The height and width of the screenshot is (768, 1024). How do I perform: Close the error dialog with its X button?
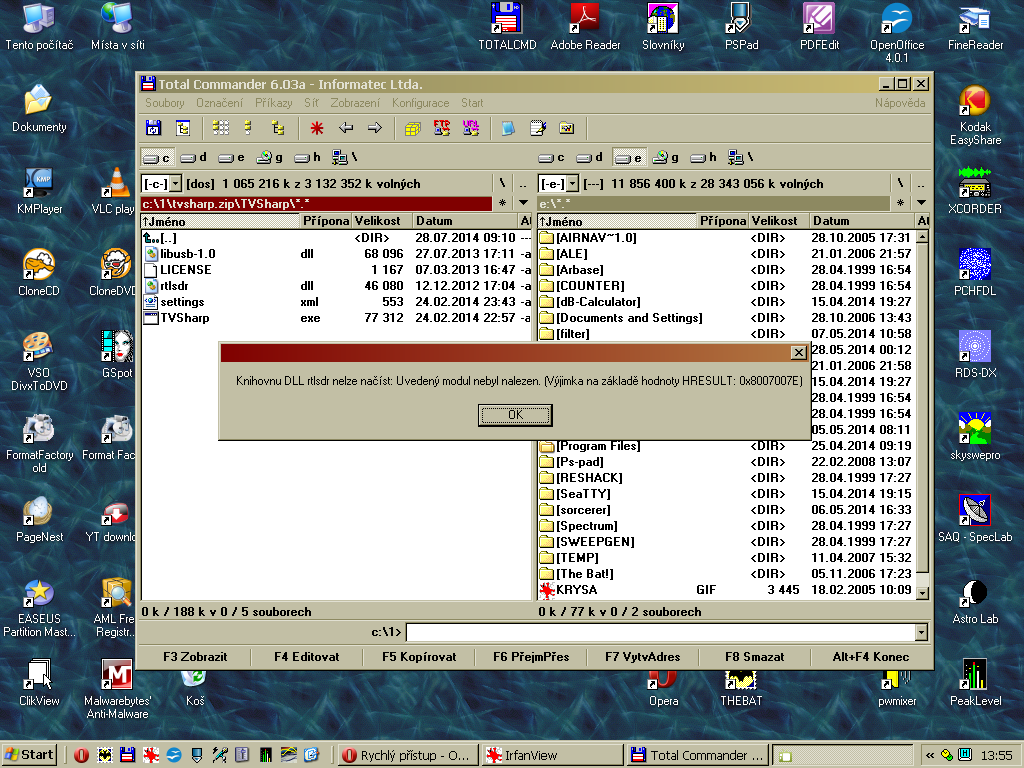click(798, 353)
